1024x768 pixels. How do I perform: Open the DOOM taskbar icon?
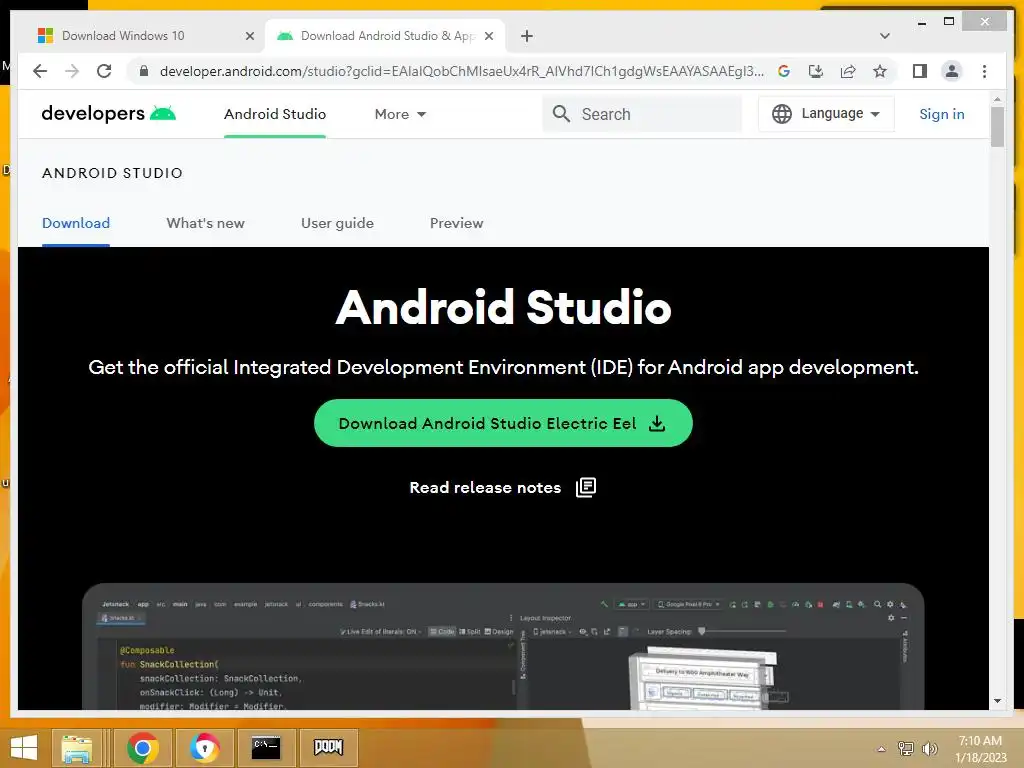328,748
